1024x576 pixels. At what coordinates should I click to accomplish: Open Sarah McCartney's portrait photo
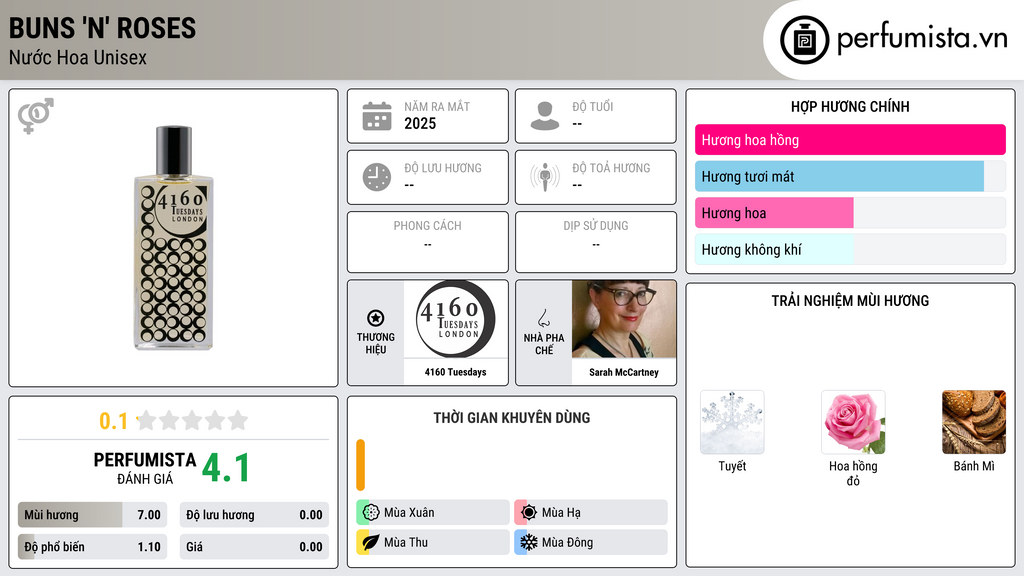coord(624,319)
